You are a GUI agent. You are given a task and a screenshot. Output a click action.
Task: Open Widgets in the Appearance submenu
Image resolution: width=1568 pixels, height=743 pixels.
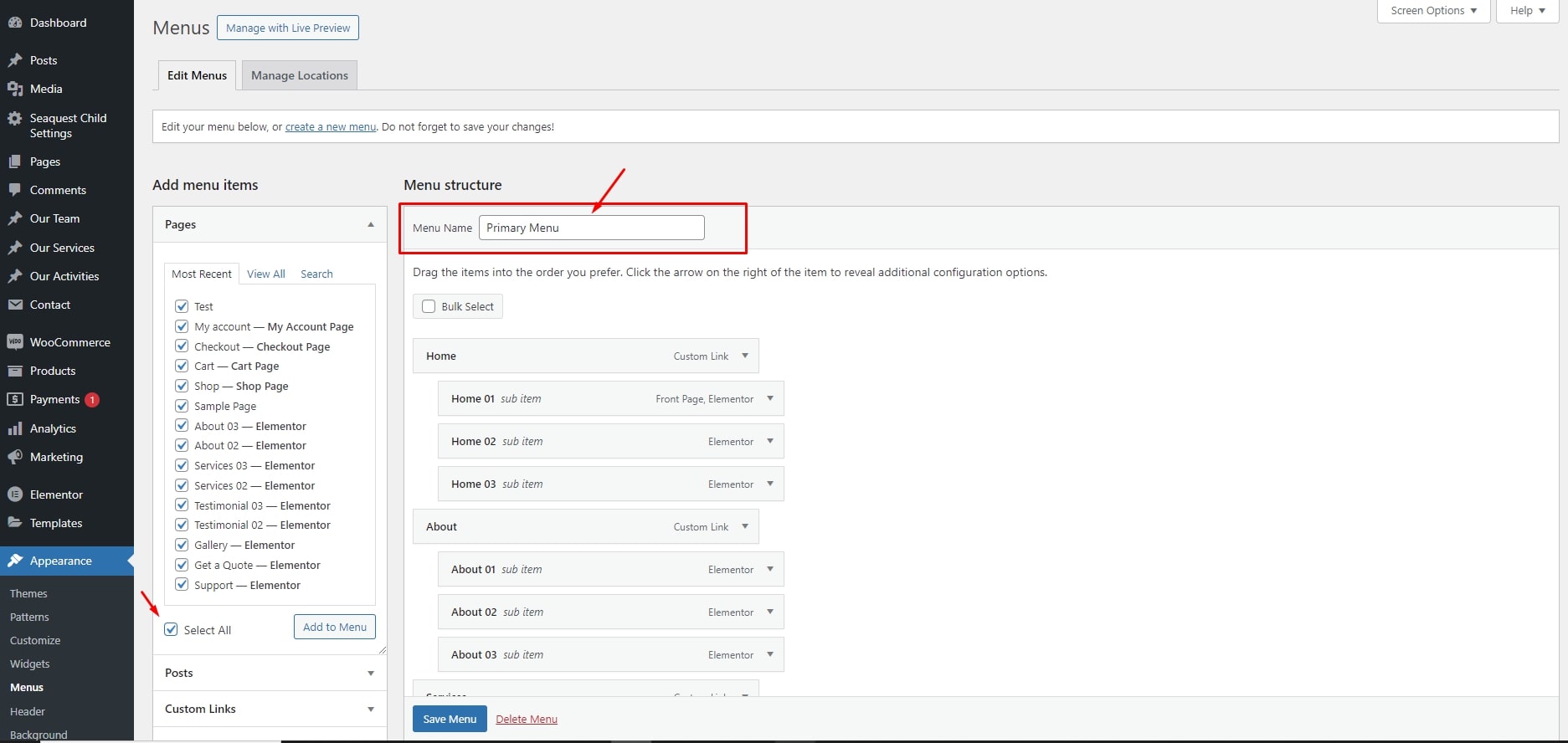[30, 664]
